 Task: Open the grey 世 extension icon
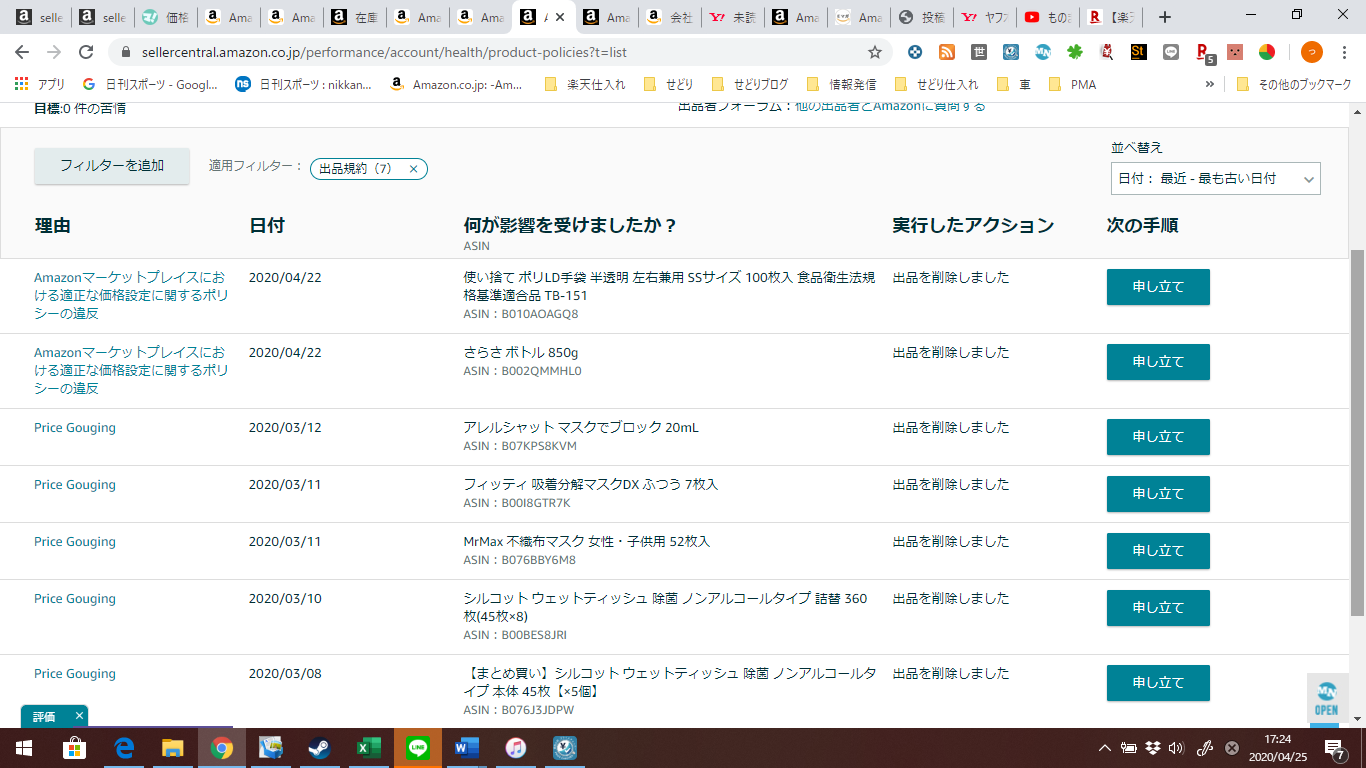coord(979,52)
